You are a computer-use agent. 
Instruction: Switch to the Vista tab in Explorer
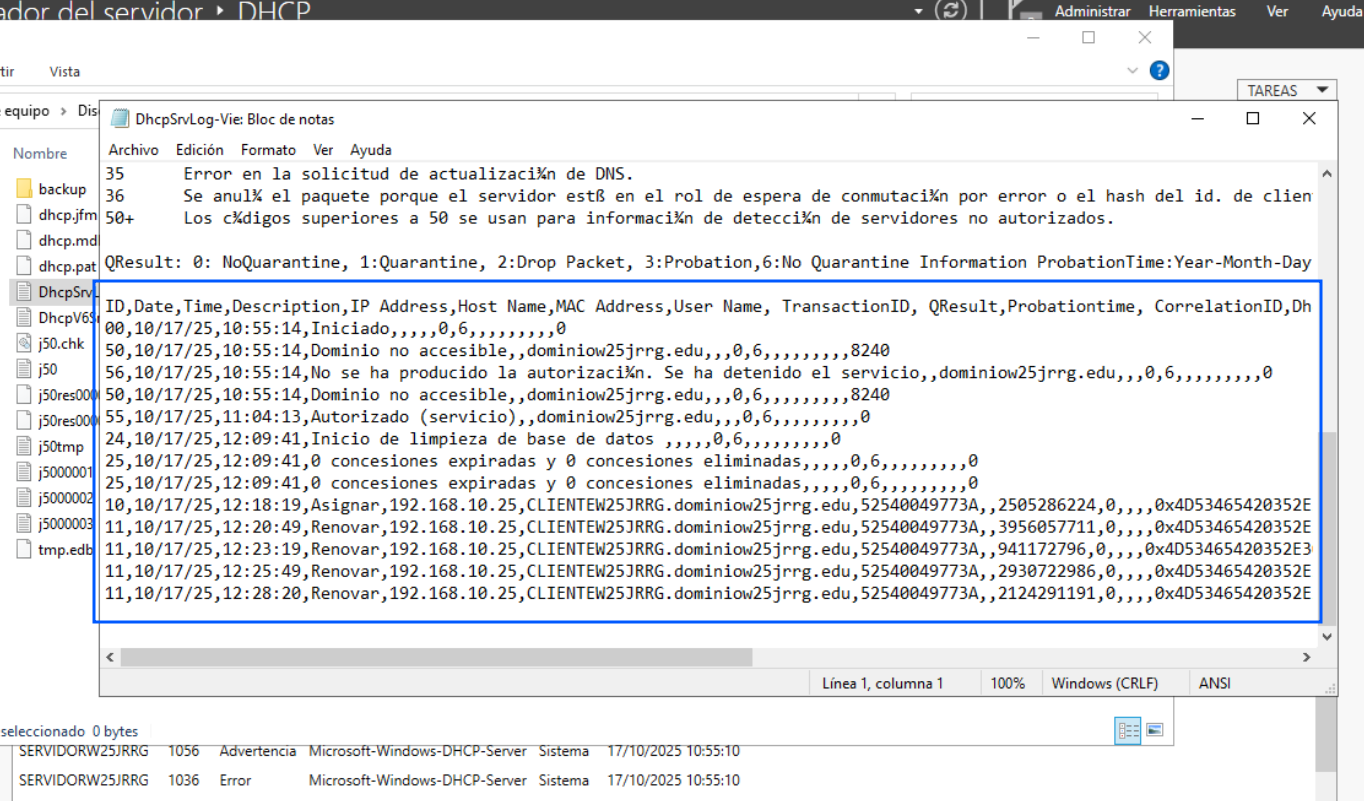[65, 71]
